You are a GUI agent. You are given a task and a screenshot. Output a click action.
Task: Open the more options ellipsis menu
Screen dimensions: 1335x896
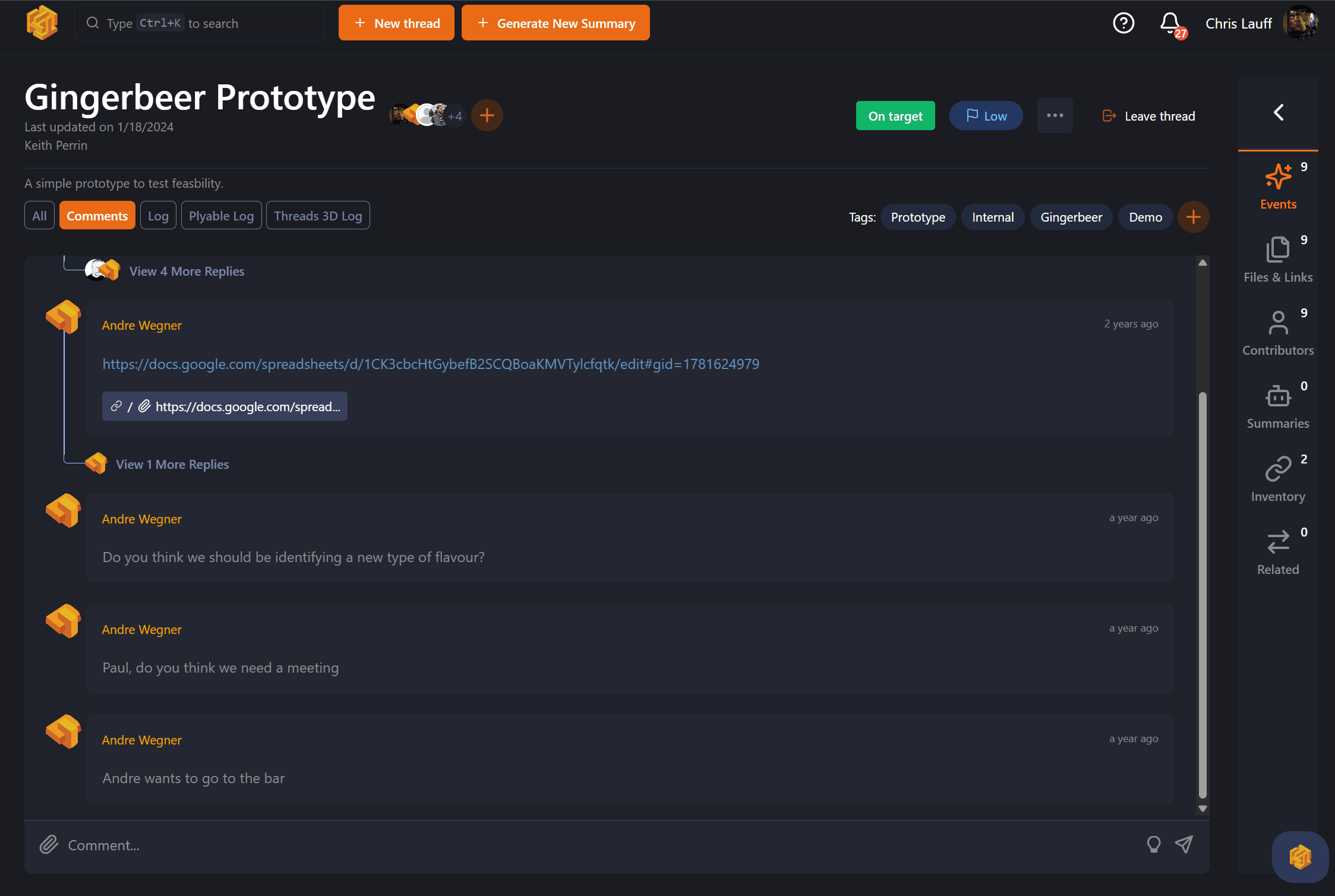[x=1055, y=115]
